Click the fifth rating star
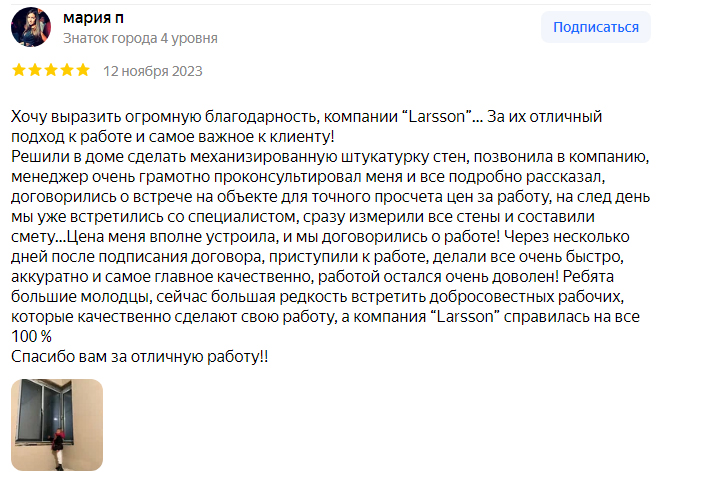The image size is (709, 485). [82, 71]
